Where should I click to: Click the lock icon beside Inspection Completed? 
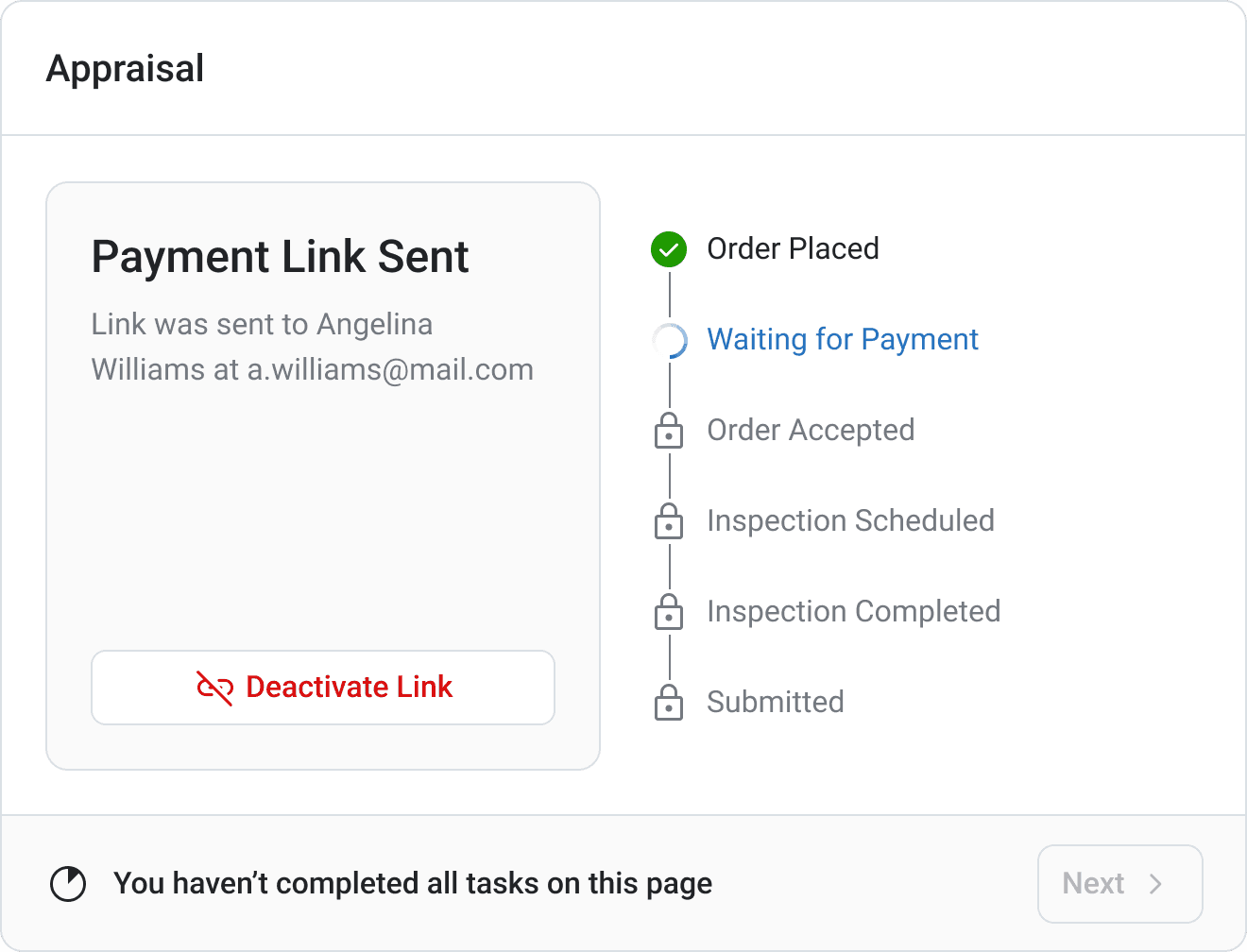coord(669,612)
